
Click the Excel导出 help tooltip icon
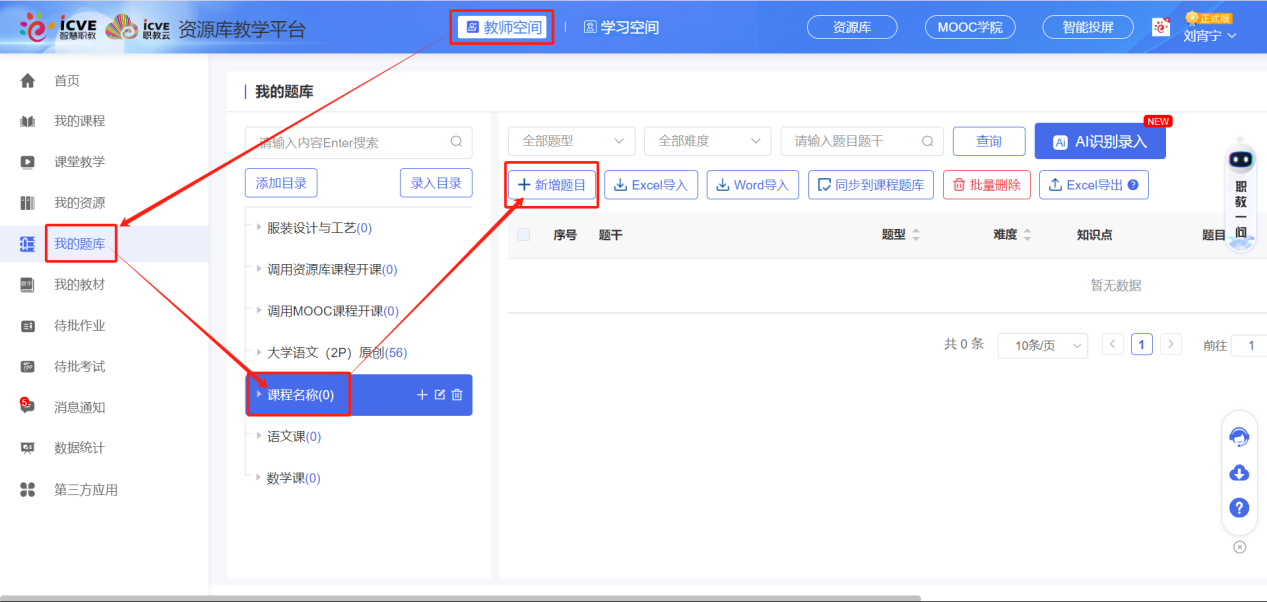click(x=1133, y=185)
